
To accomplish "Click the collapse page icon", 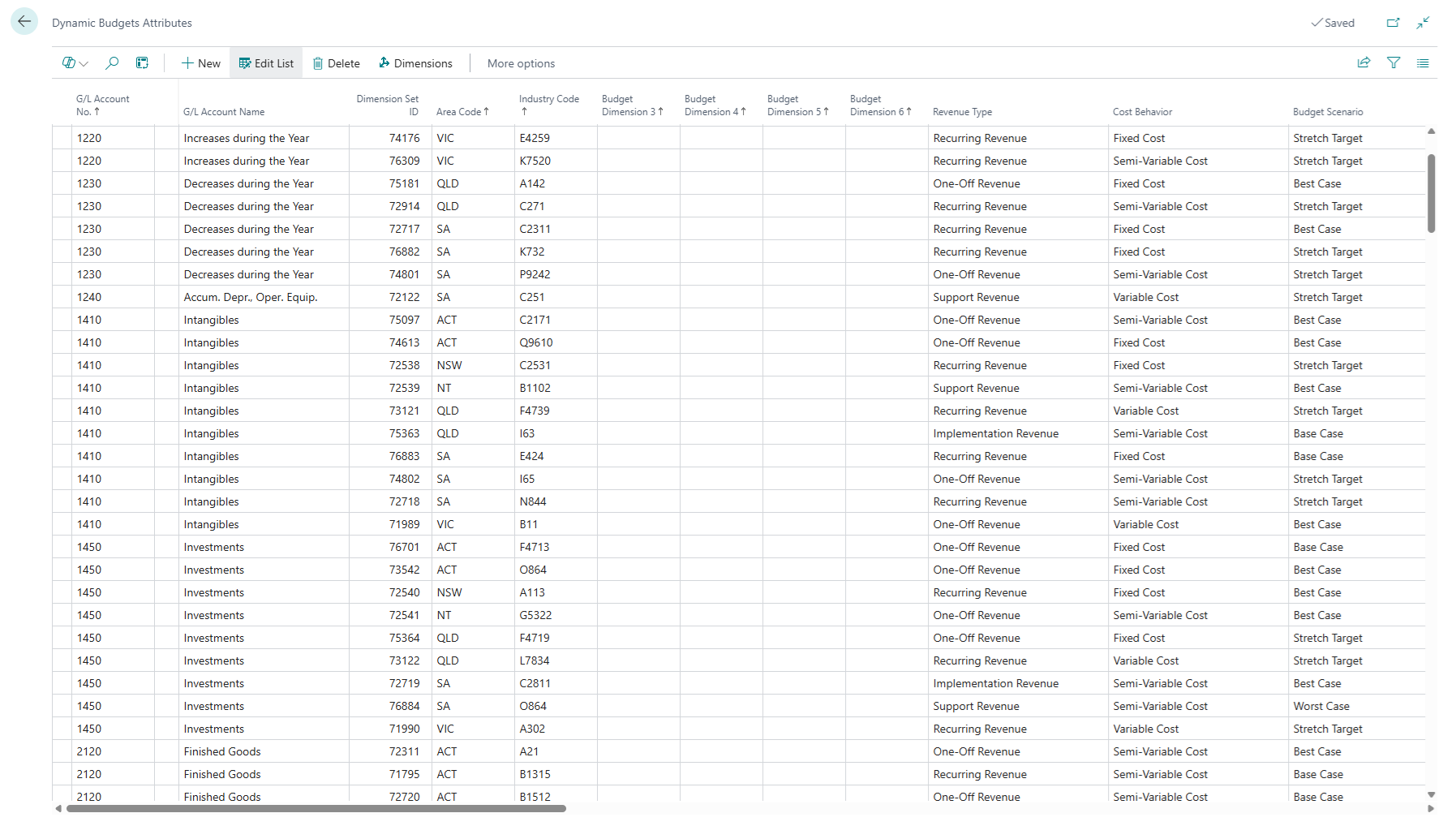I will click(x=1423, y=23).
